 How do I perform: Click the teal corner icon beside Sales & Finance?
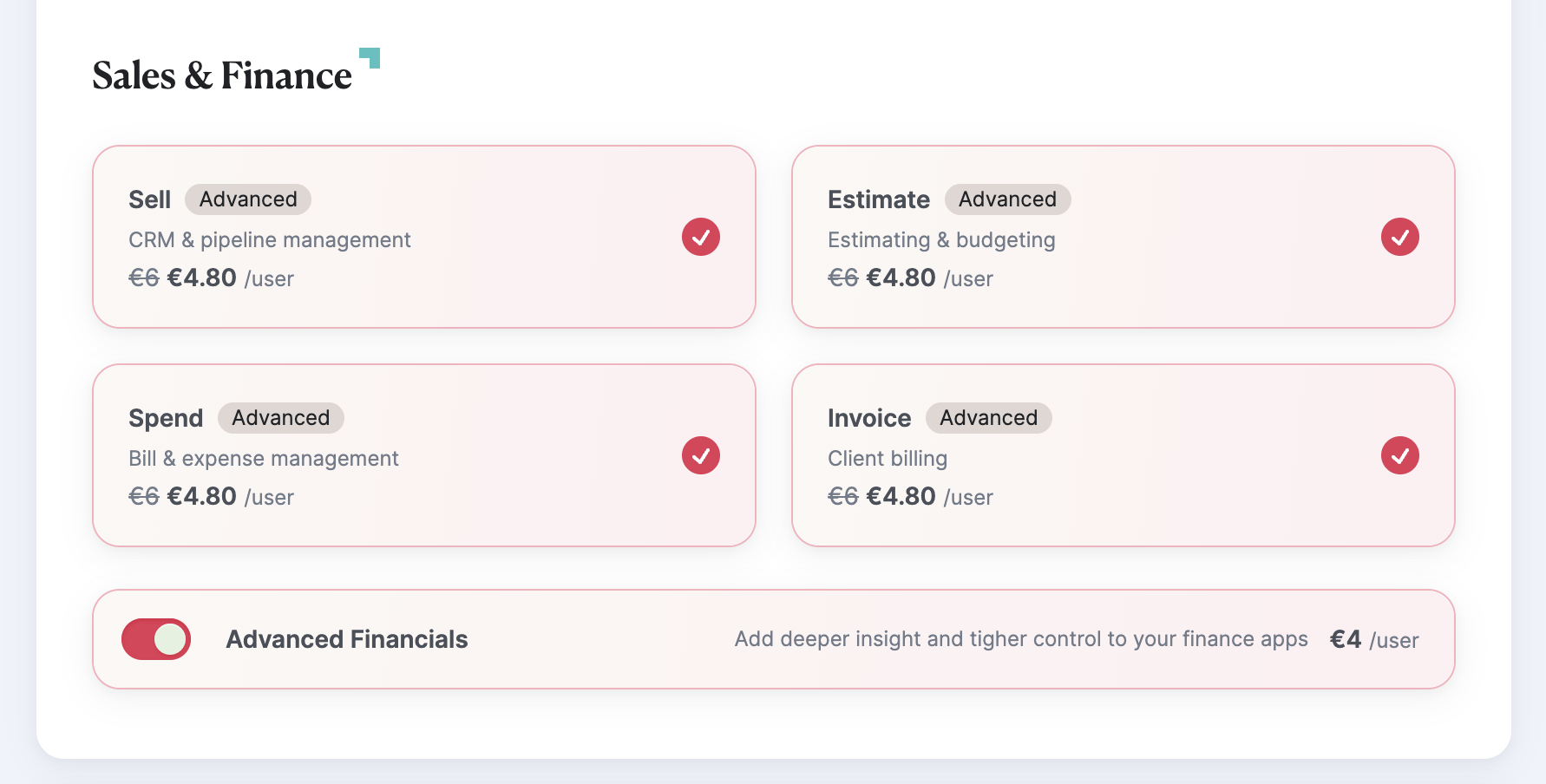click(x=370, y=57)
